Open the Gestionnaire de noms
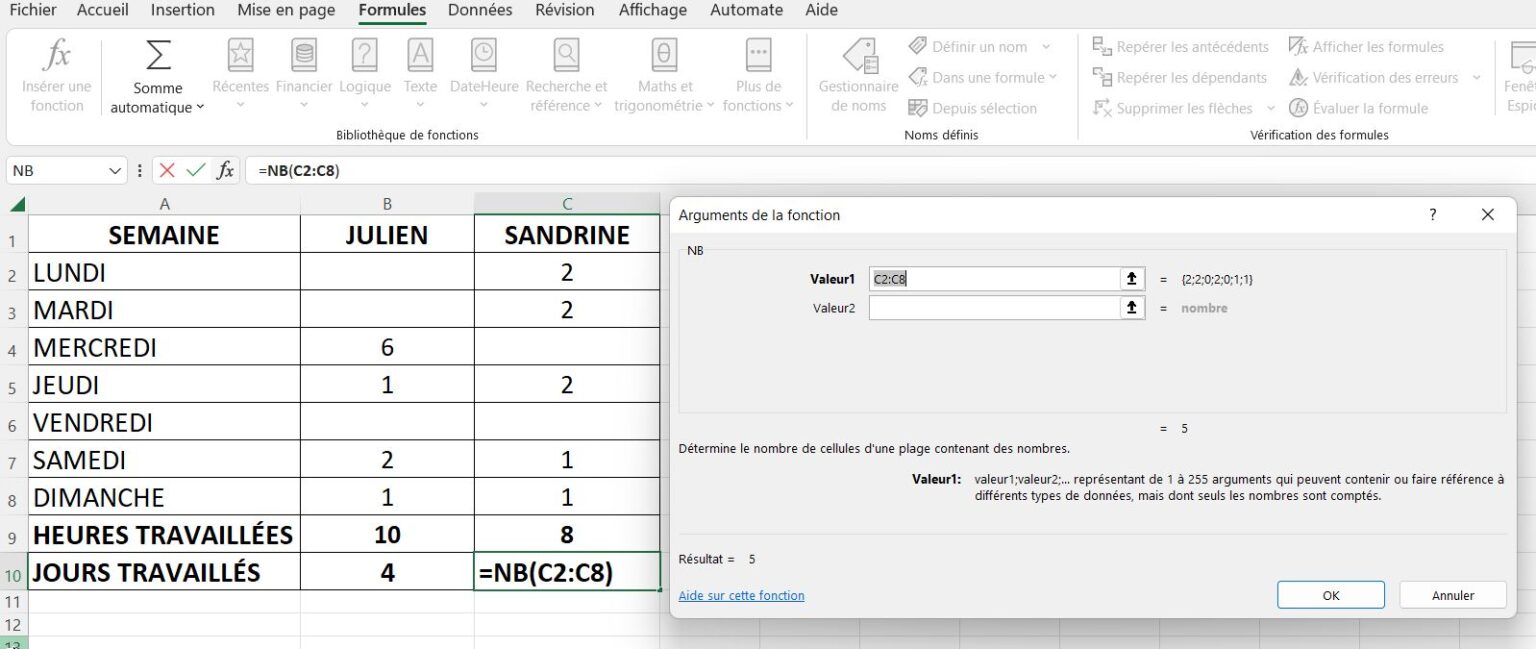1536x649 pixels. click(856, 75)
